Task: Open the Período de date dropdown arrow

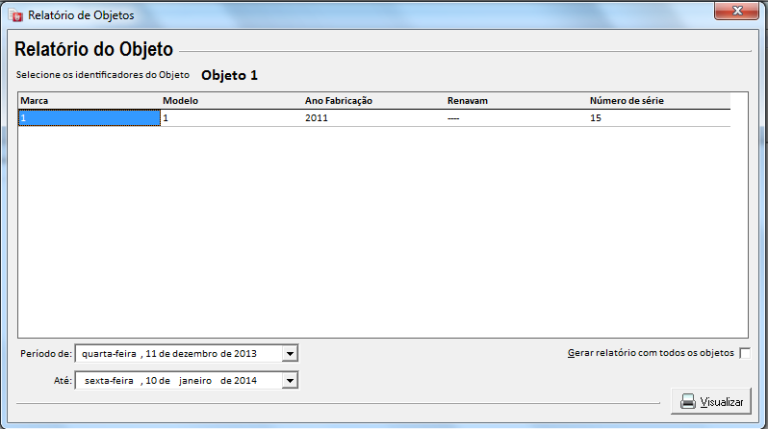Action: pyautogui.click(x=289, y=353)
